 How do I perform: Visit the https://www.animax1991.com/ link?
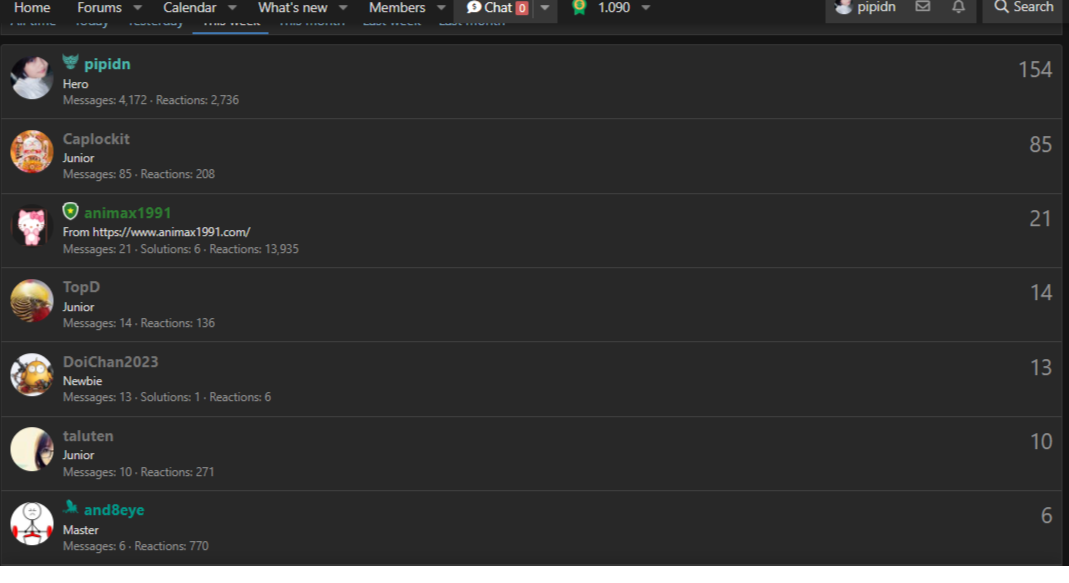pyautogui.click(x=171, y=232)
